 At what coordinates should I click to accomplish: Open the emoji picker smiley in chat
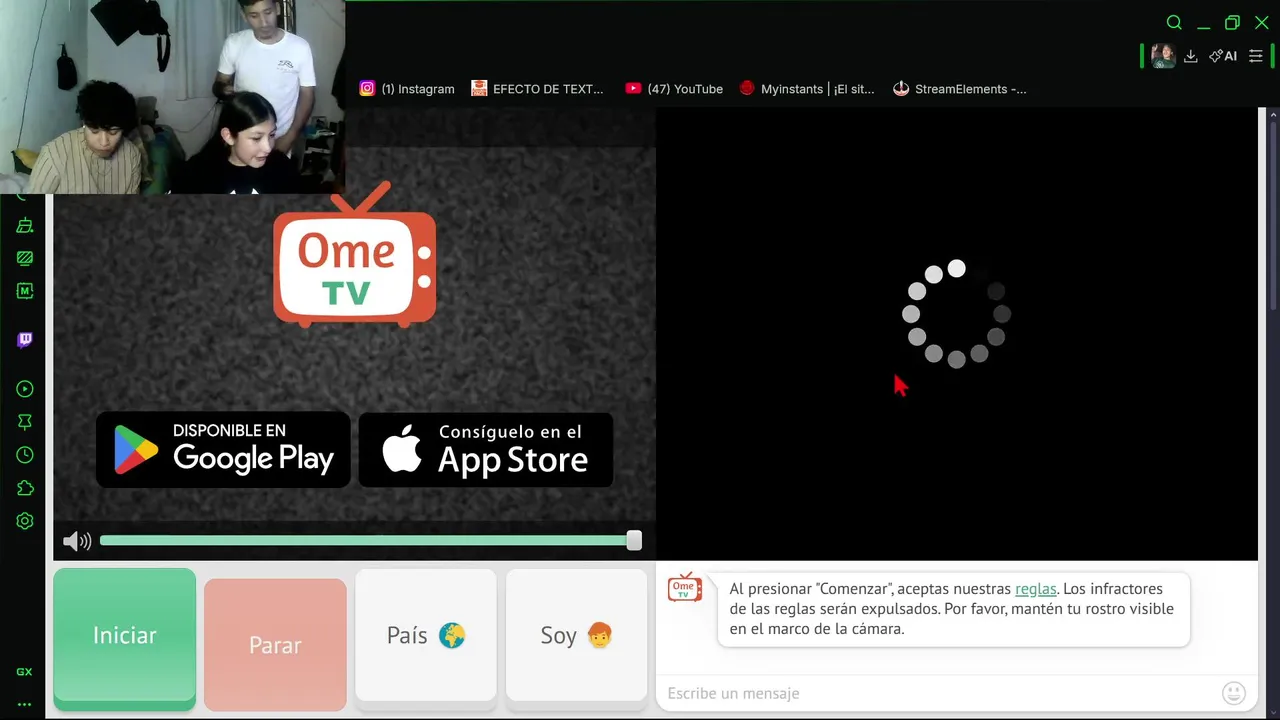(x=1234, y=693)
